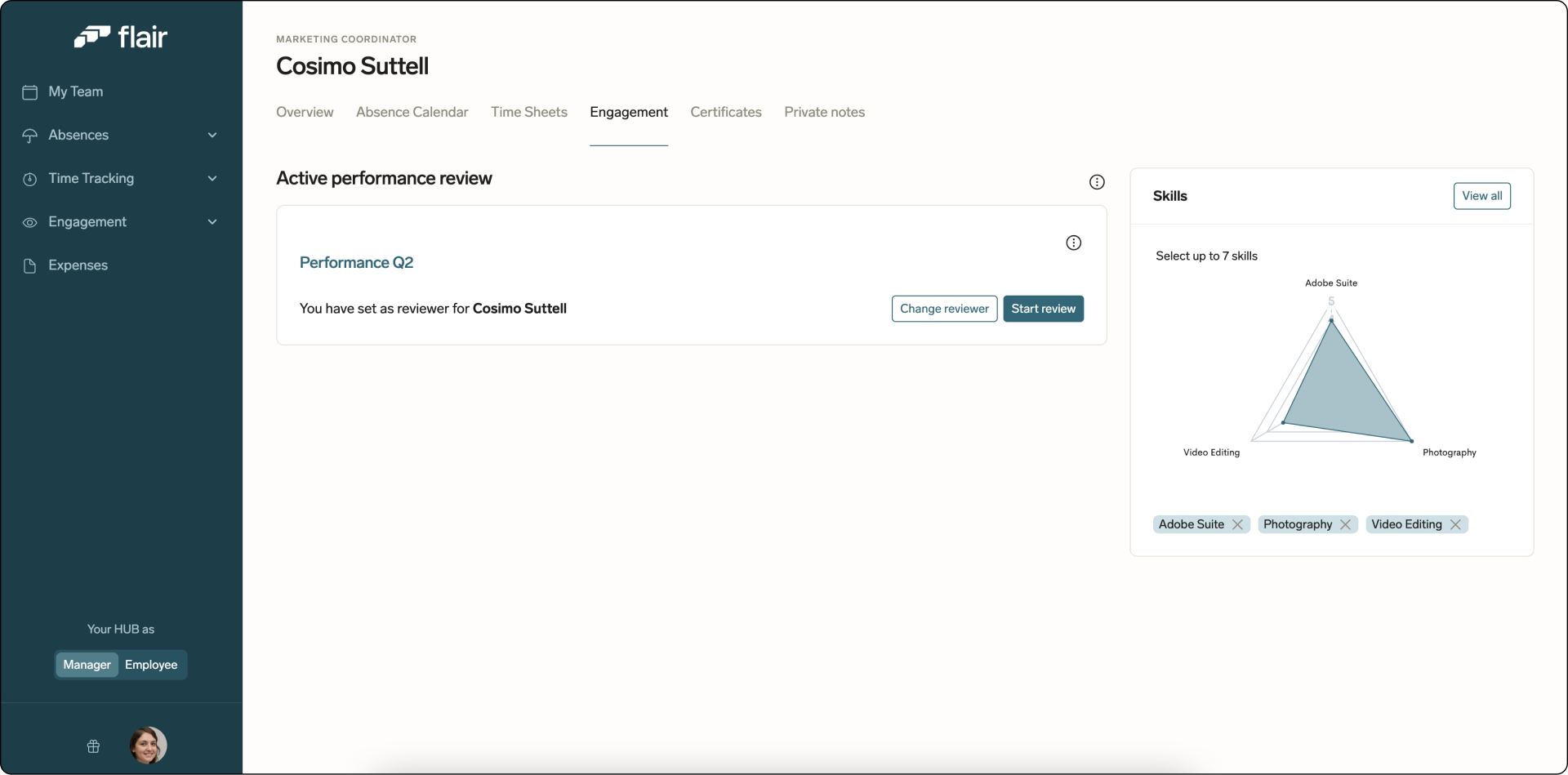Open Expenses from the sidebar

tap(78, 265)
